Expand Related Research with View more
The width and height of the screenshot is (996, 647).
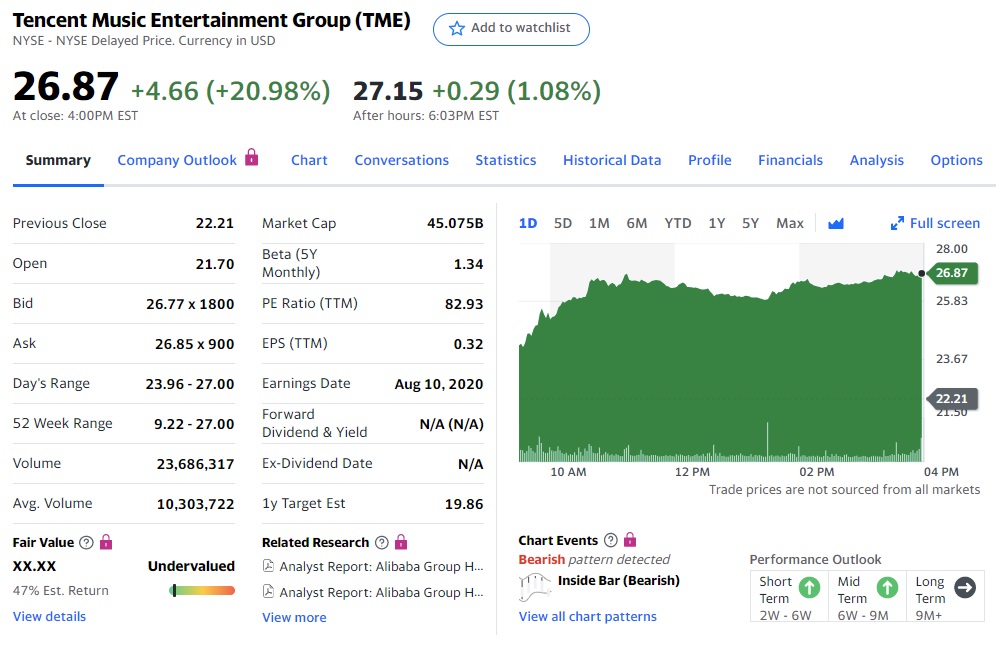[294, 617]
